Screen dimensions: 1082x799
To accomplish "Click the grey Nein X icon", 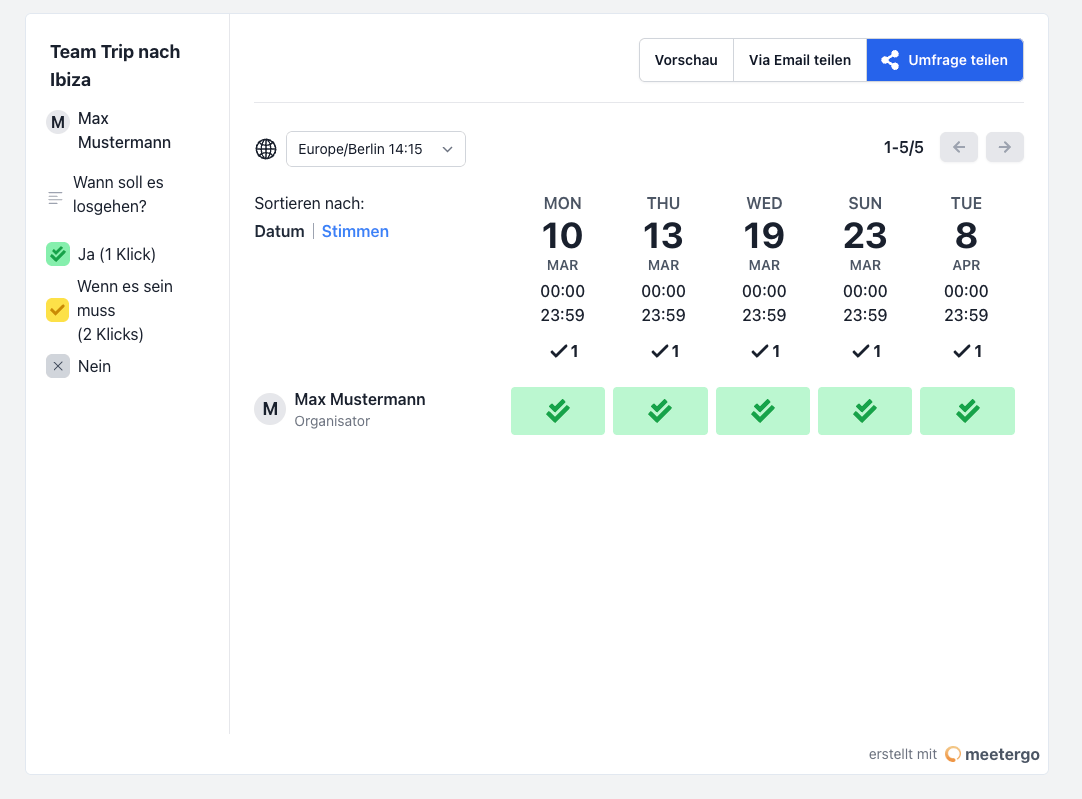I will coord(58,366).
